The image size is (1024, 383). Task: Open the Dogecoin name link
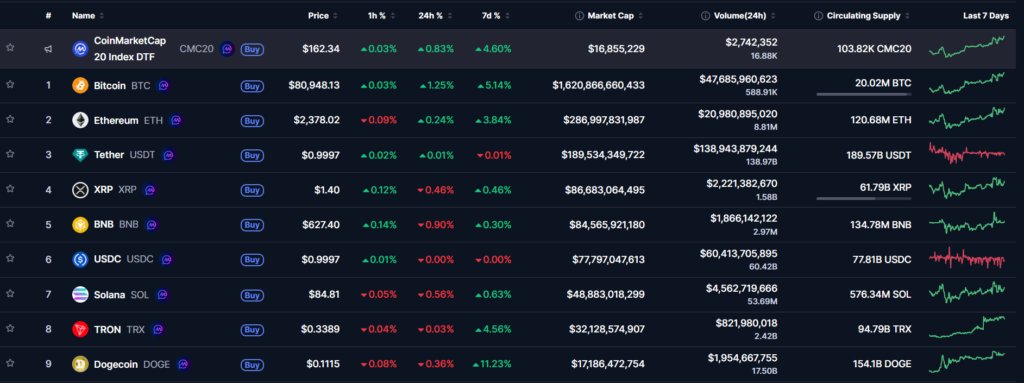click(x=116, y=364)
